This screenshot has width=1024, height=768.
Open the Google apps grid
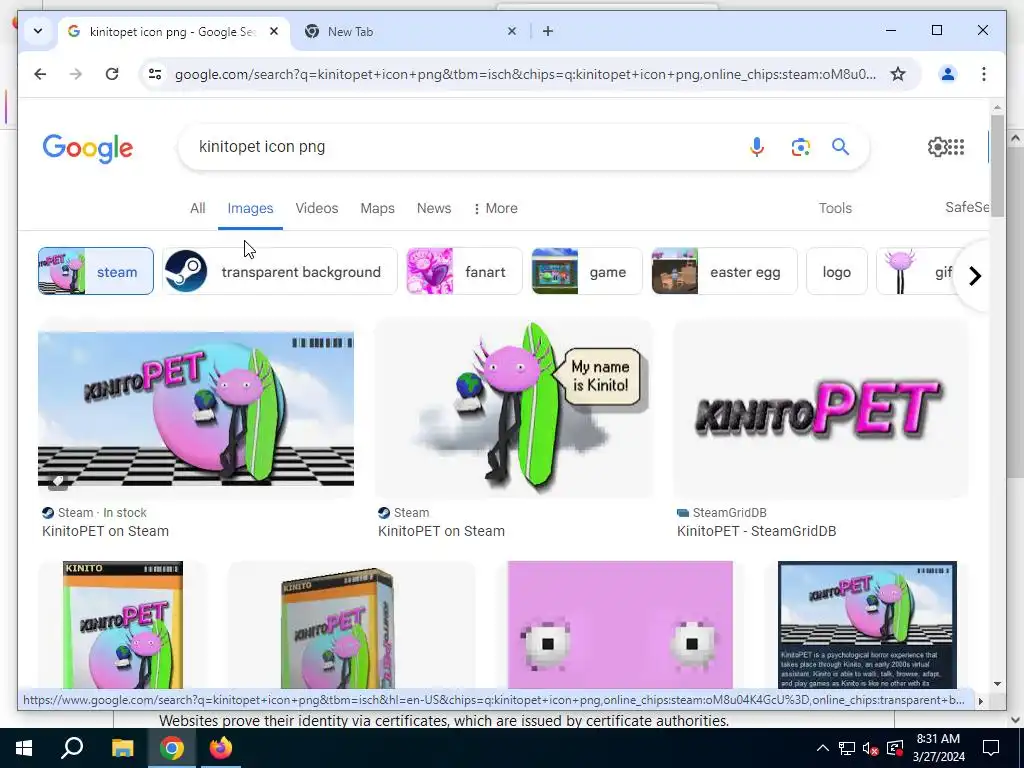tap(955, 147)
